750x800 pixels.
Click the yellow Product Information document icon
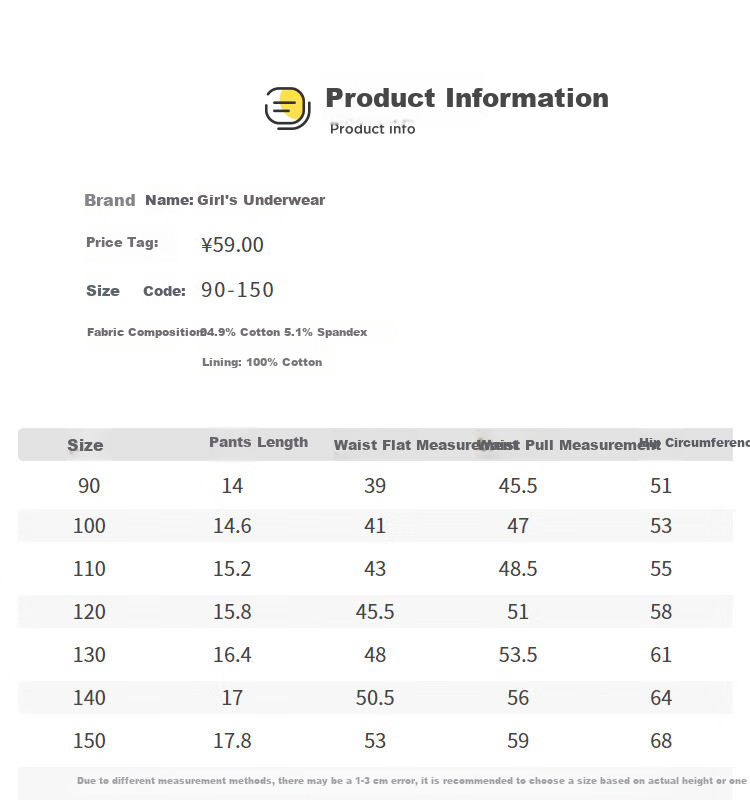[x=288, y=108]
